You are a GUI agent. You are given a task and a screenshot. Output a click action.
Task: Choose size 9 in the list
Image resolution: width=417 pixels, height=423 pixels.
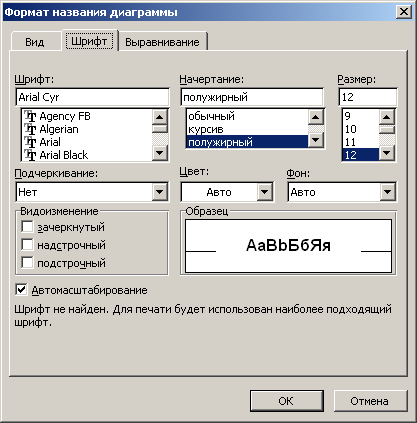pyautogui.click(x=361, y=116)
